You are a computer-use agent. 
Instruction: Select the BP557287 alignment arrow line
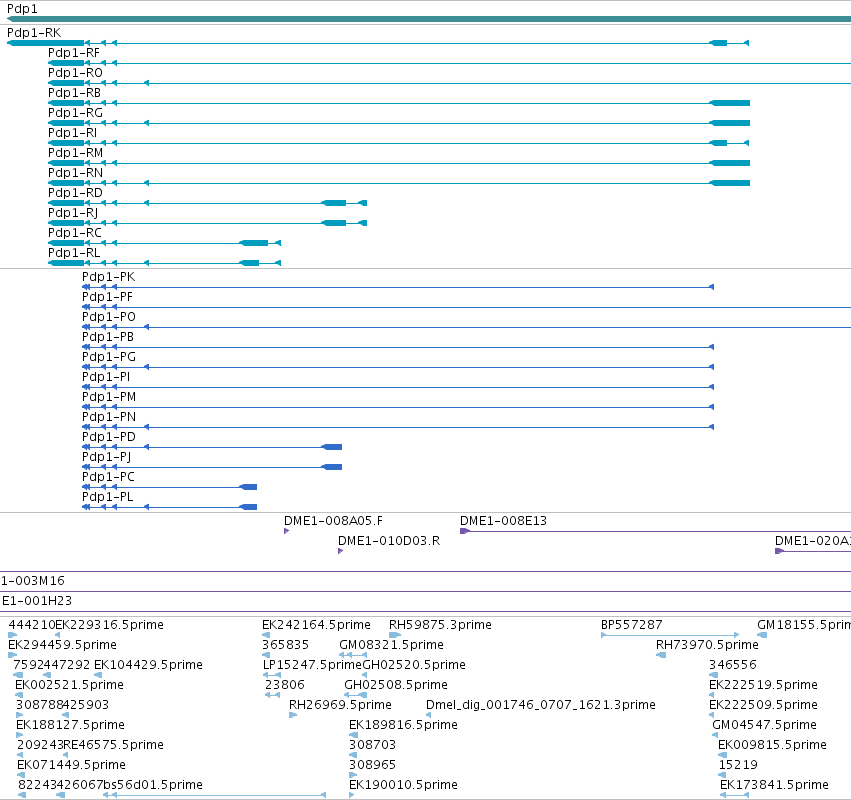click(670, 635)
